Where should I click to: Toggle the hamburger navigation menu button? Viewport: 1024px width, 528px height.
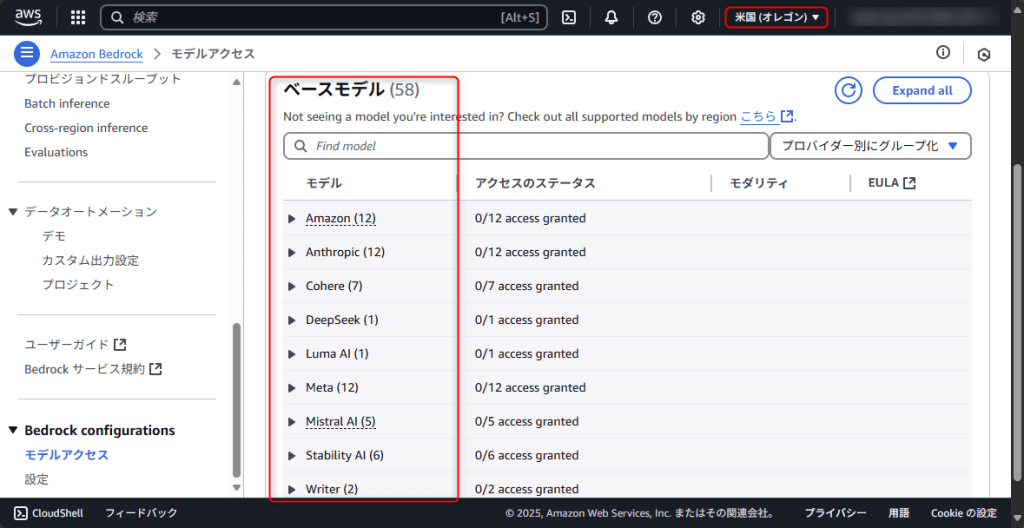27,54
